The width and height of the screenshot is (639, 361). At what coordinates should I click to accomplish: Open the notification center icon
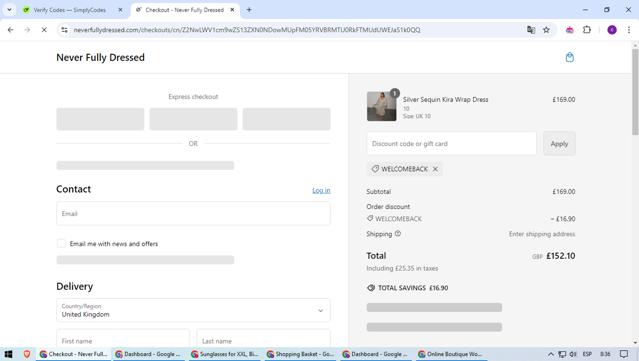click(x=624, y=354)
